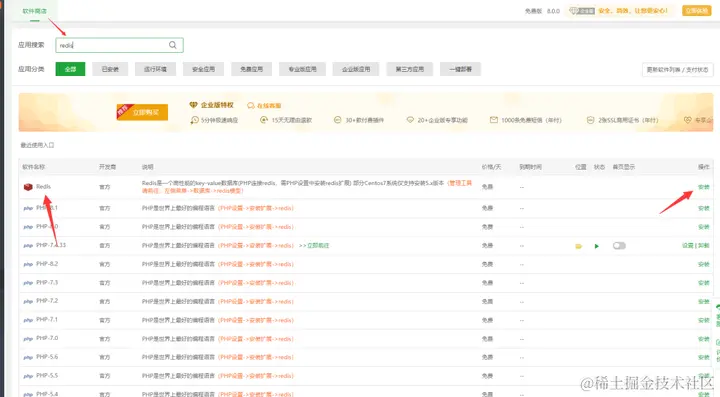
Task: Click the 到期时间 column header
Action: 530,167
